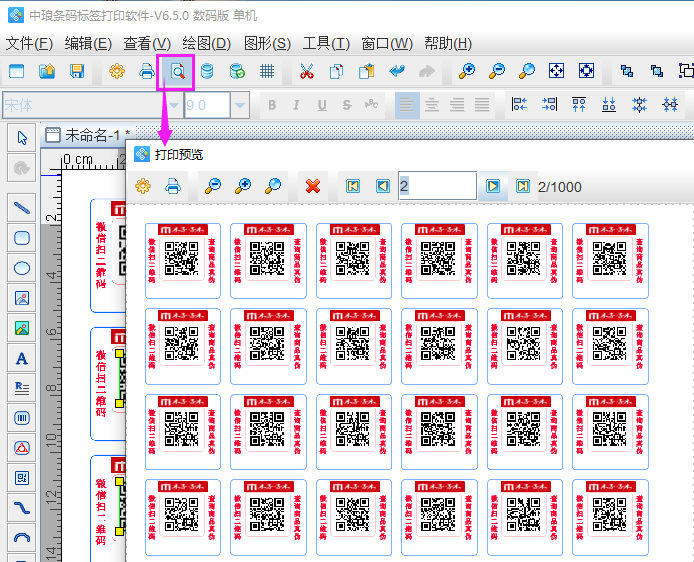Click the red X close-preview icon

(312, 186)
